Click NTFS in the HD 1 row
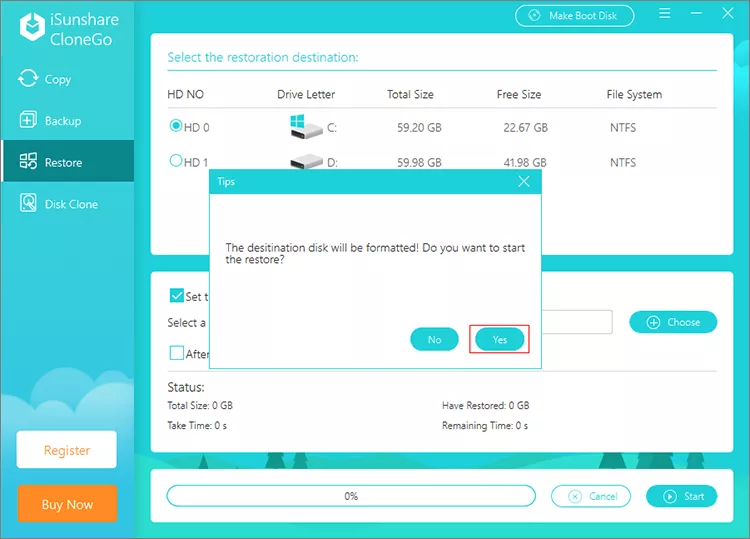Screen dimensions: 750x539 [623, 163]
